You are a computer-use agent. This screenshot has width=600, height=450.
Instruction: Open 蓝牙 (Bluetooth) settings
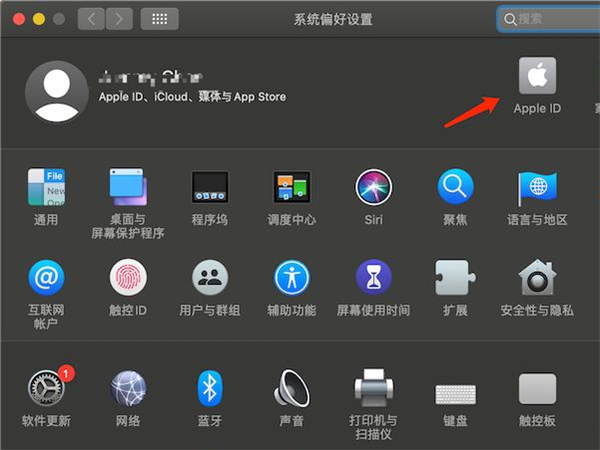coord(210,387)
